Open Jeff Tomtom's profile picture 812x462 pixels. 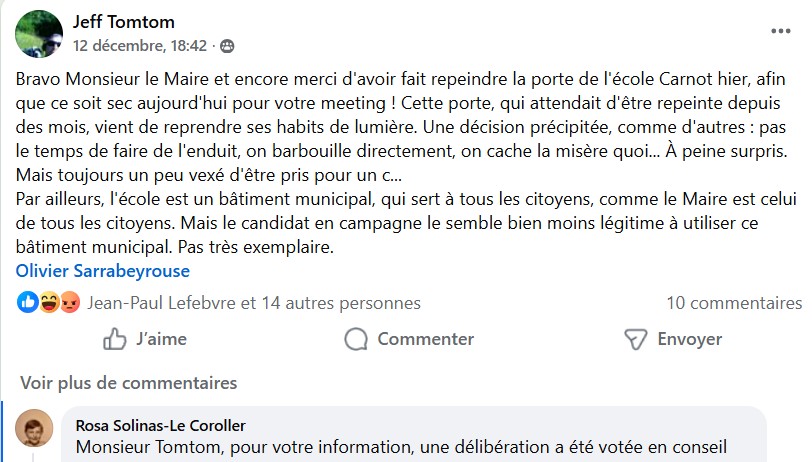pos(39,34)
